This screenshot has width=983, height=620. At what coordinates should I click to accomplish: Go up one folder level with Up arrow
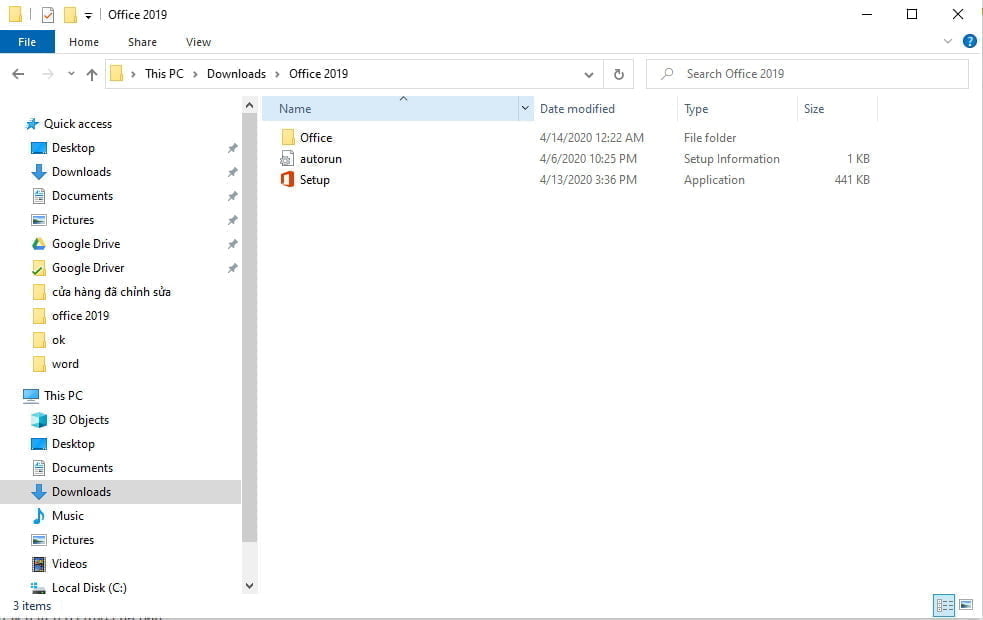click(92, 74)
